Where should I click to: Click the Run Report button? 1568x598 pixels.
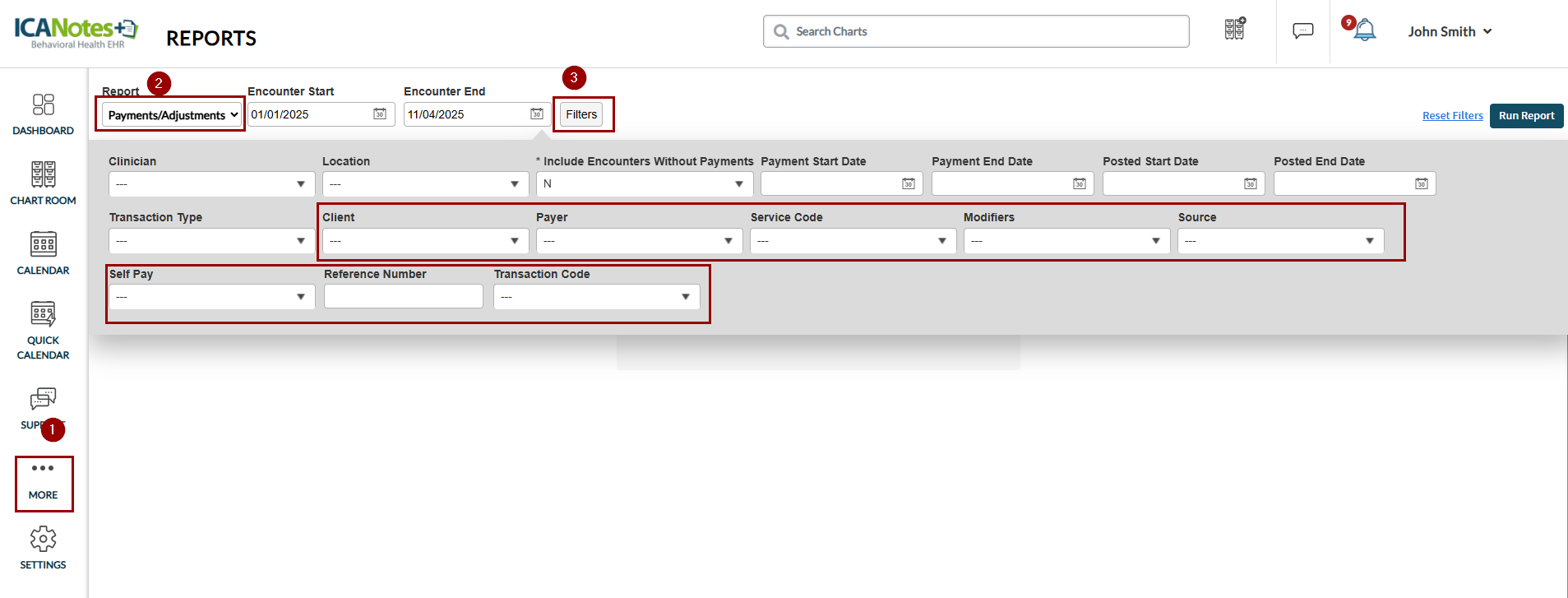[1526, 116]
